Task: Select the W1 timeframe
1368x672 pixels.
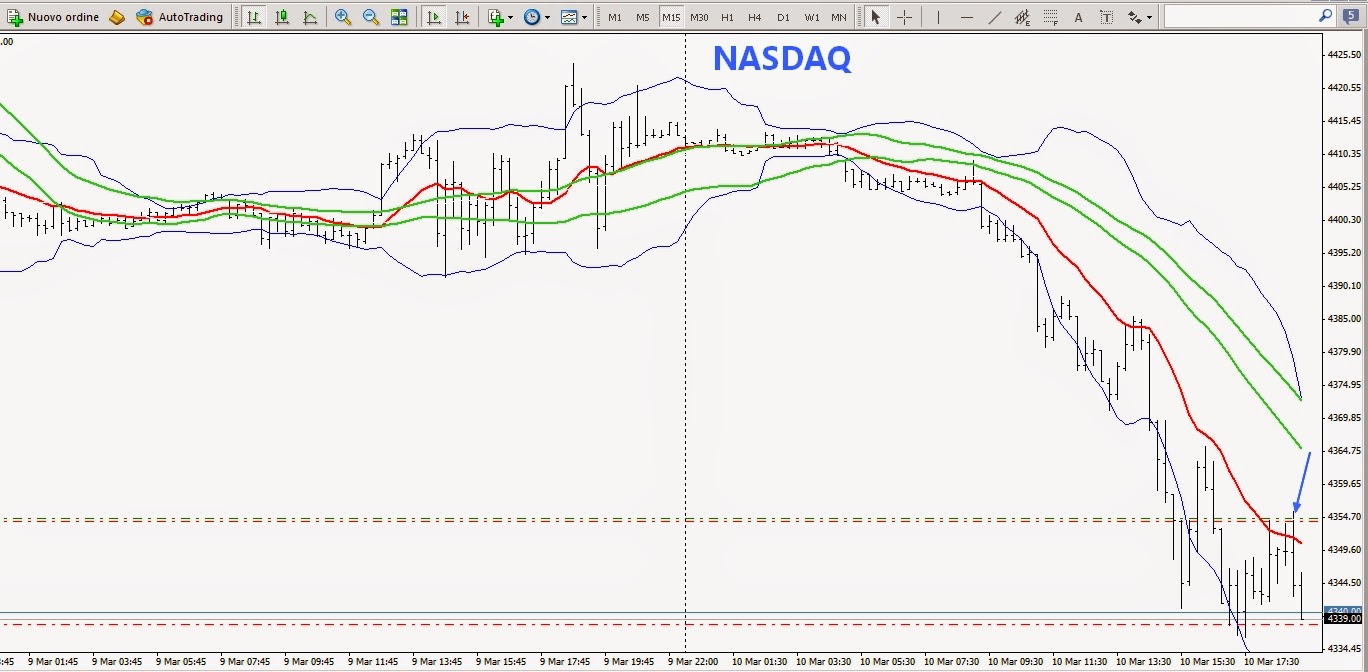Action: (811, 17)
